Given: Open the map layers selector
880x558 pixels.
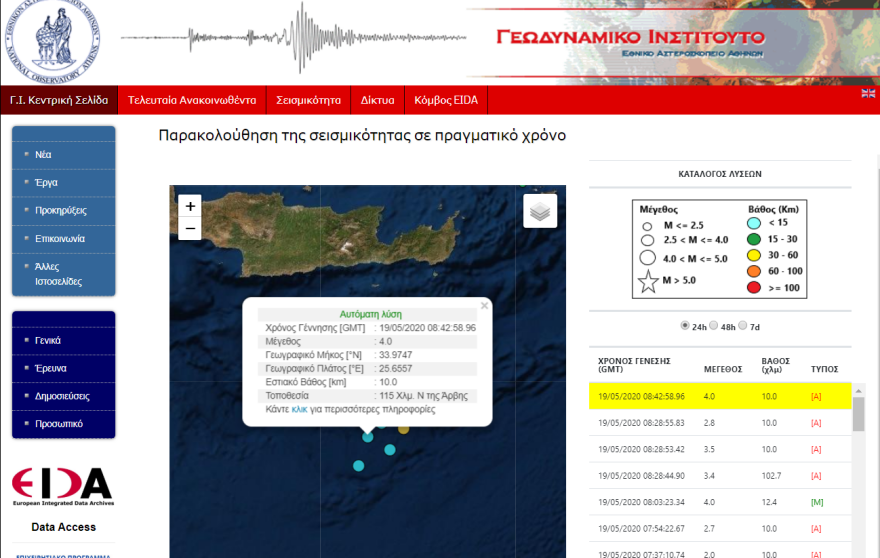Looking at the screenshot, I should coord(540,211).
